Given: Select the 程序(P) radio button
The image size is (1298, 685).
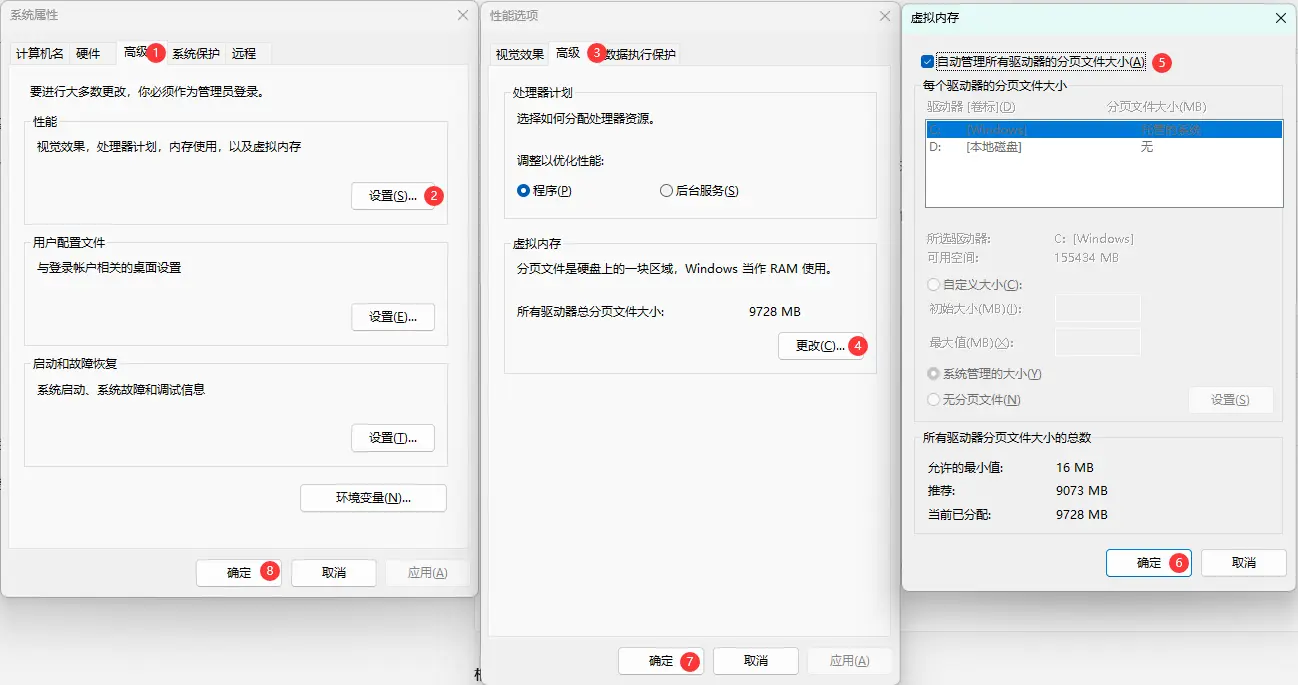Looking at the screenshot, I should pyautogui.click(x=524, y=191).
